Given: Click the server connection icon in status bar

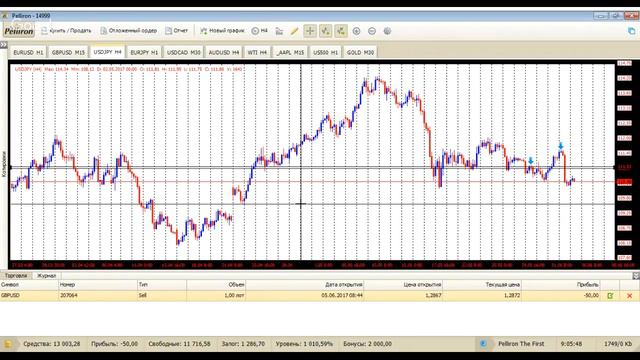Looking at the screenshot, I should pyautogui.click(x=483, y=344).
